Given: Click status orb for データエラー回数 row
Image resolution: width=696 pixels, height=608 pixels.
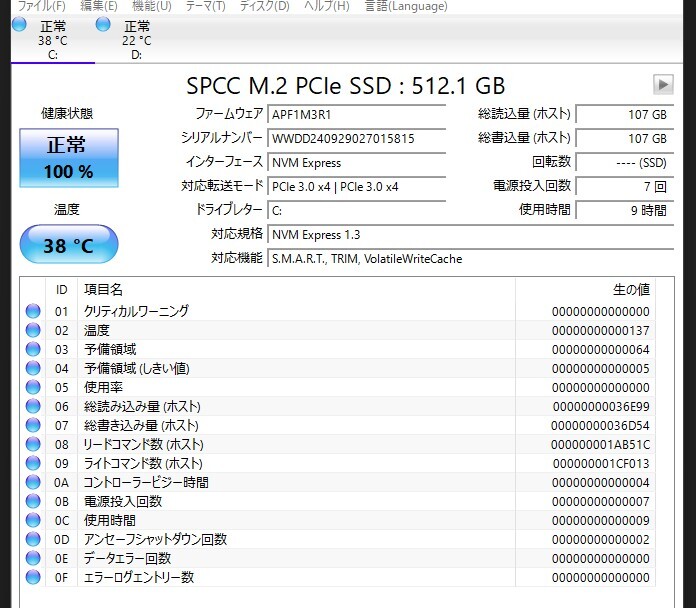Looking at the screenshot, I should [33, 558].
